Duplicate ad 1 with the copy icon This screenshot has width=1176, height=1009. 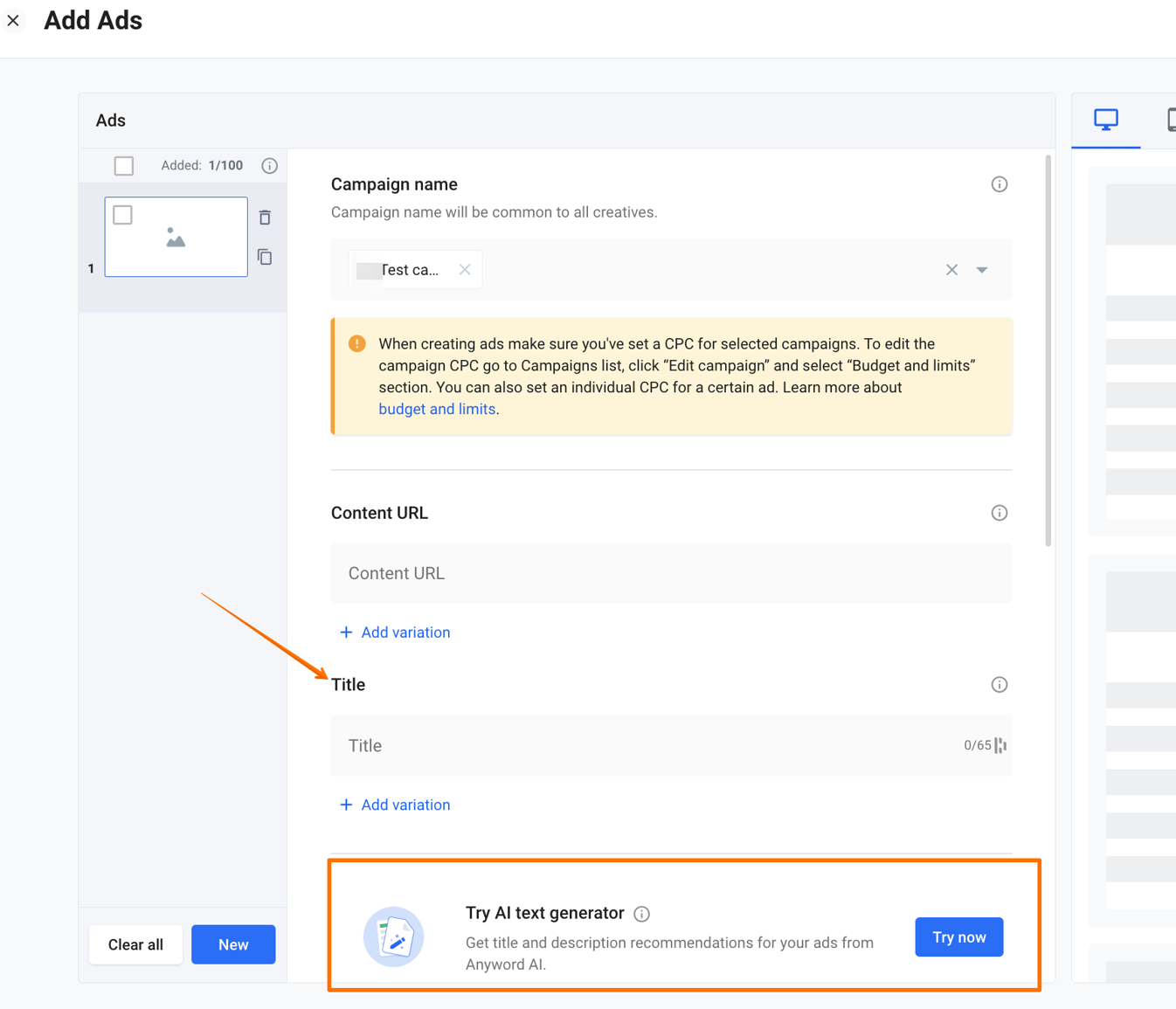click(264, 257)
